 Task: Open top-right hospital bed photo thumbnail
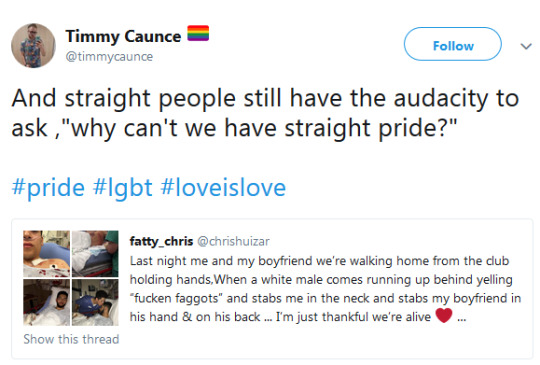coord(95,254)
